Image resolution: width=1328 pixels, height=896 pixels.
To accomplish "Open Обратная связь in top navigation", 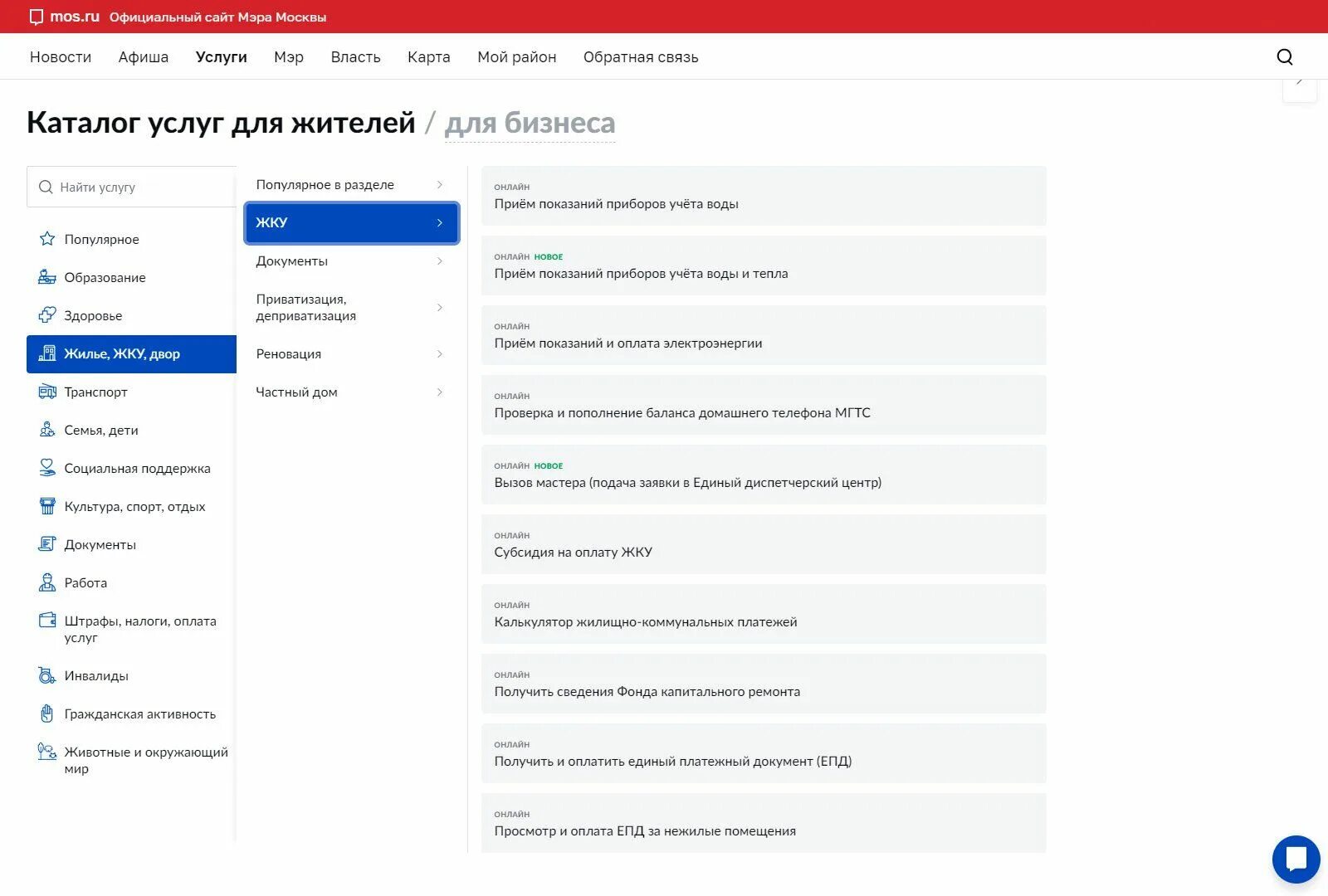I will [x=641, y=56].
